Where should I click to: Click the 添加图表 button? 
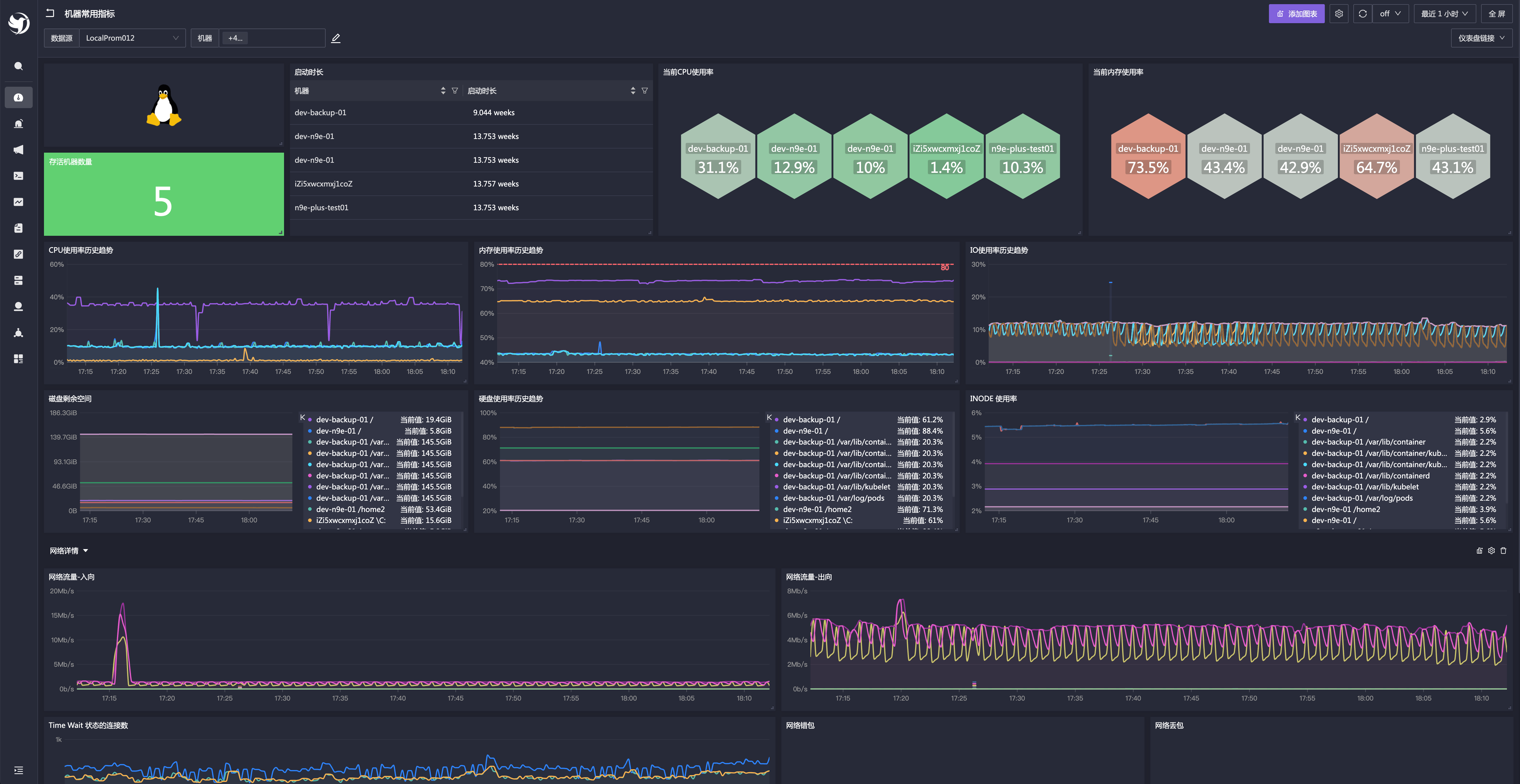1296,14
